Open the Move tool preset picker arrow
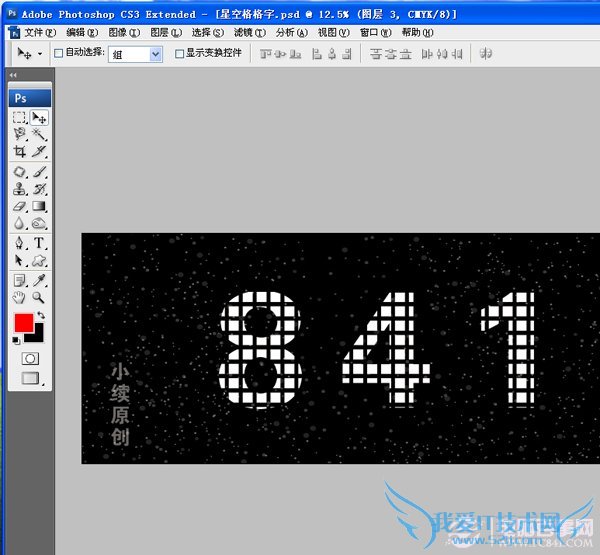The width and height of the screenshot is (600, 555). tap(40, 54)
